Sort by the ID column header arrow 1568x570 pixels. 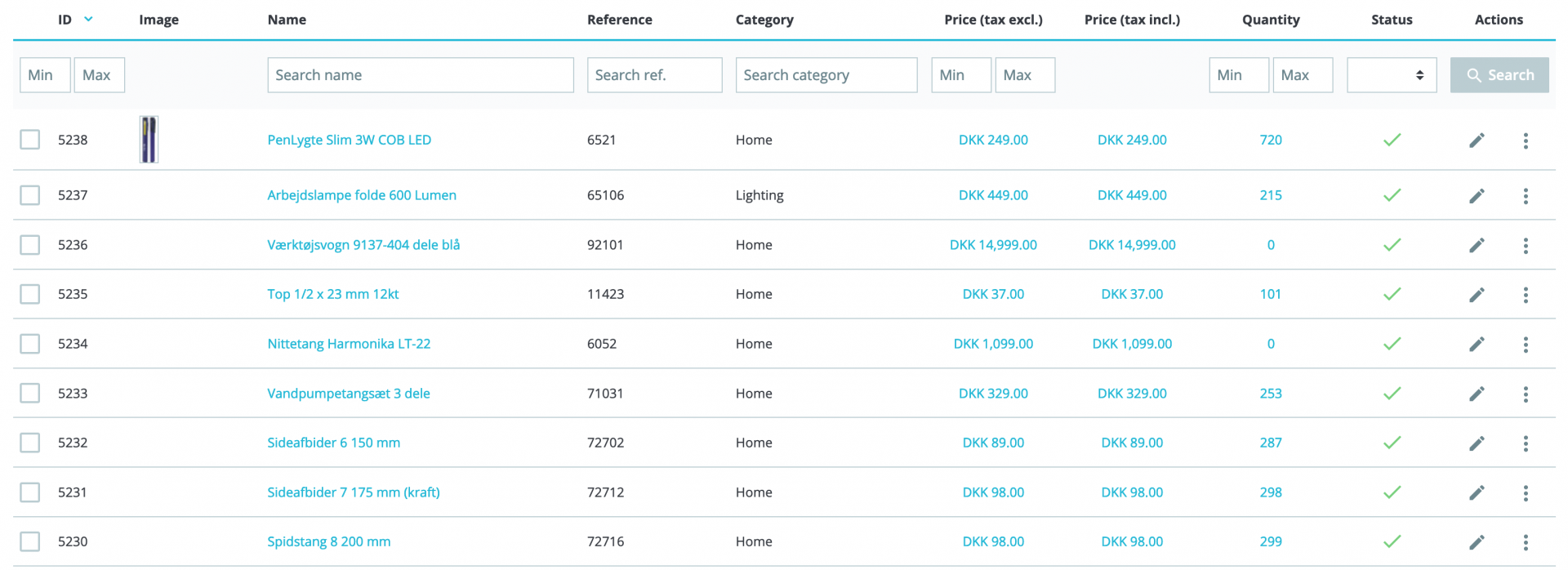pos(88,20)
